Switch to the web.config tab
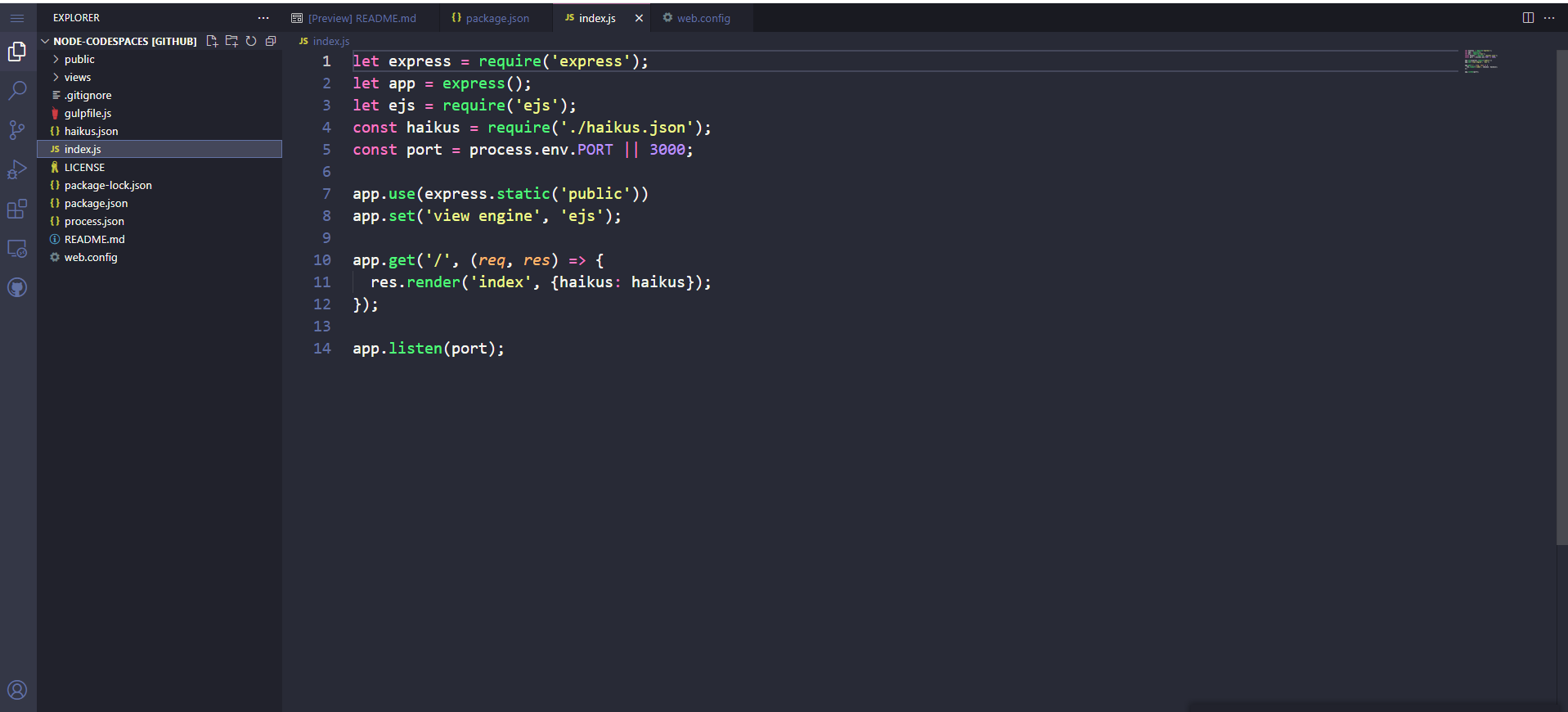 [702, 18]
